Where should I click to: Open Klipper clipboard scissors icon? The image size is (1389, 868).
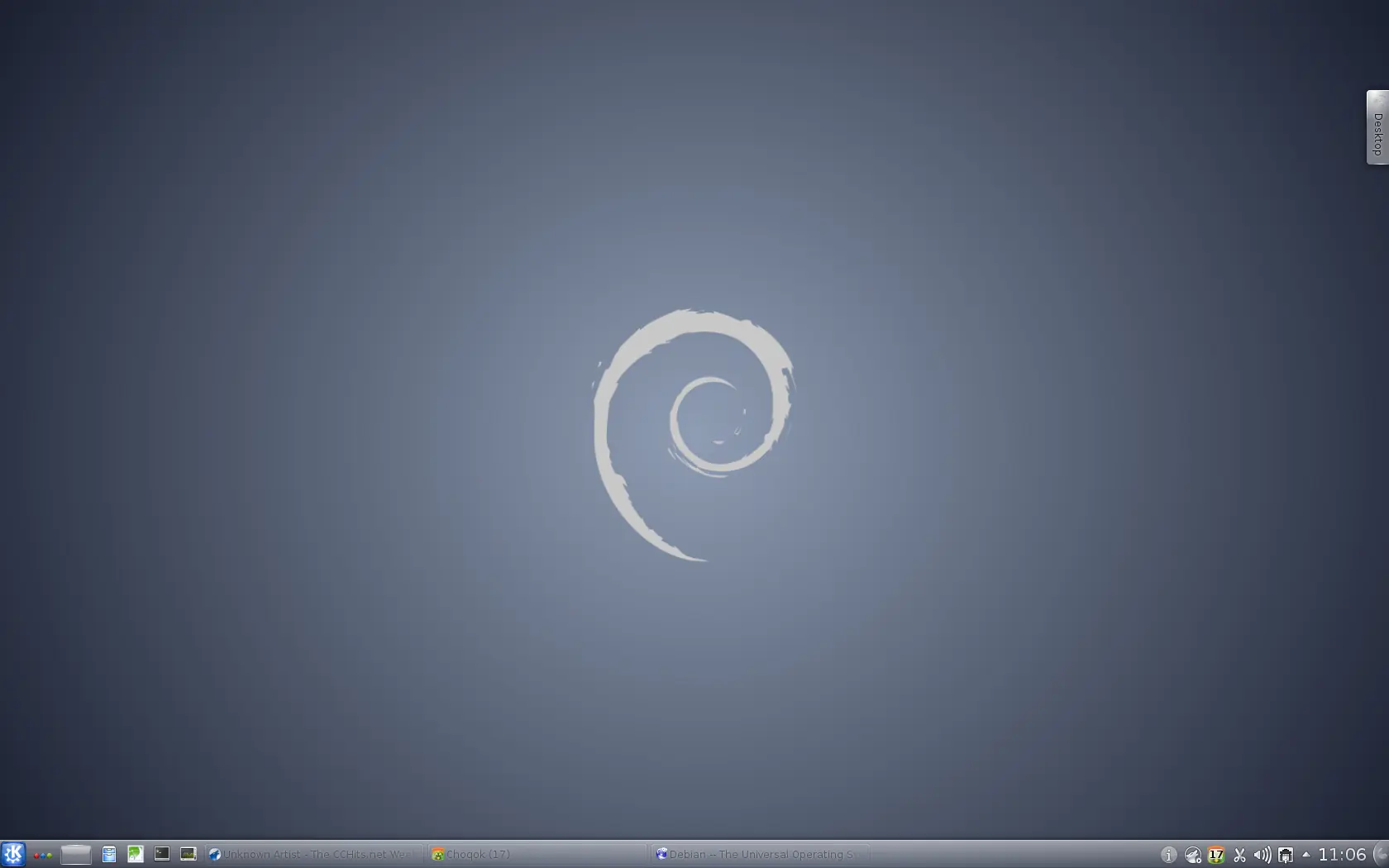pyautogui.click(x=1239, y=855)
